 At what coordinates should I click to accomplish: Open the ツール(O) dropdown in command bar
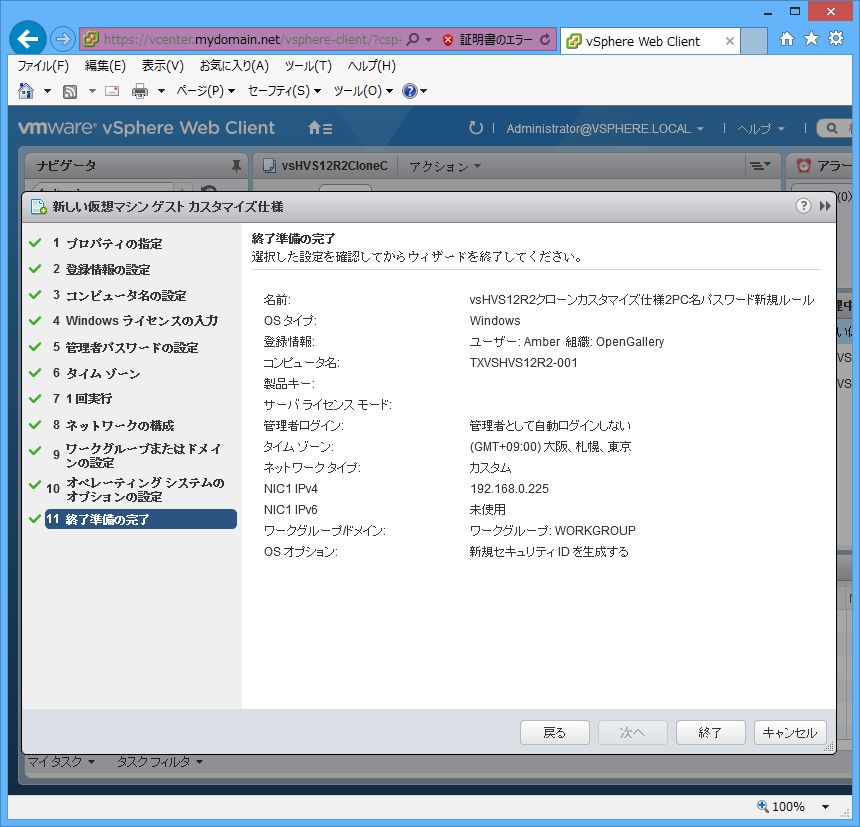click(x=363, y=90)
